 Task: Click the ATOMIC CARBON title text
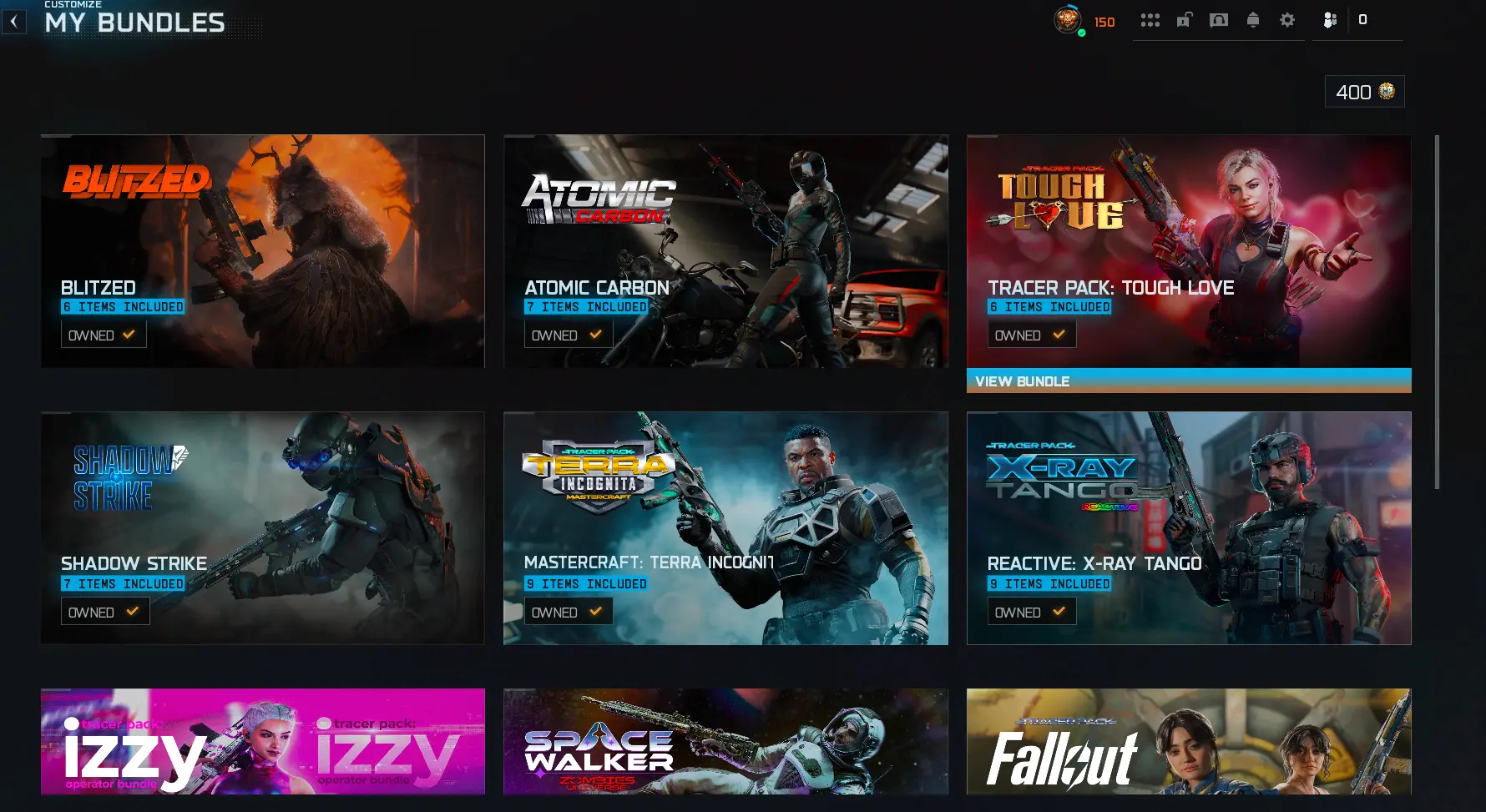click(597, 287)
